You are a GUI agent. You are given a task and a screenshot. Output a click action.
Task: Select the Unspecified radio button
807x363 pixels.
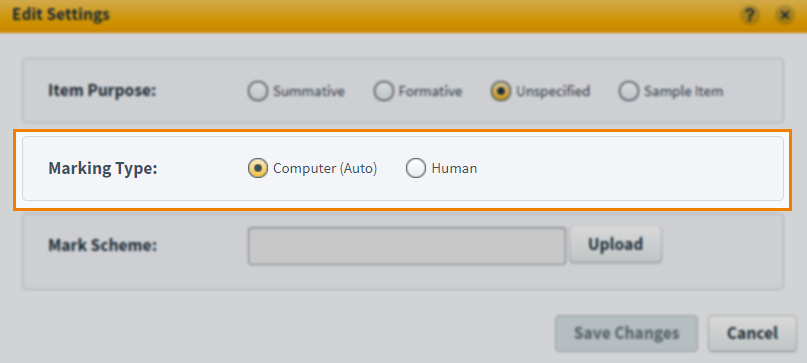(x=501, y=92)
